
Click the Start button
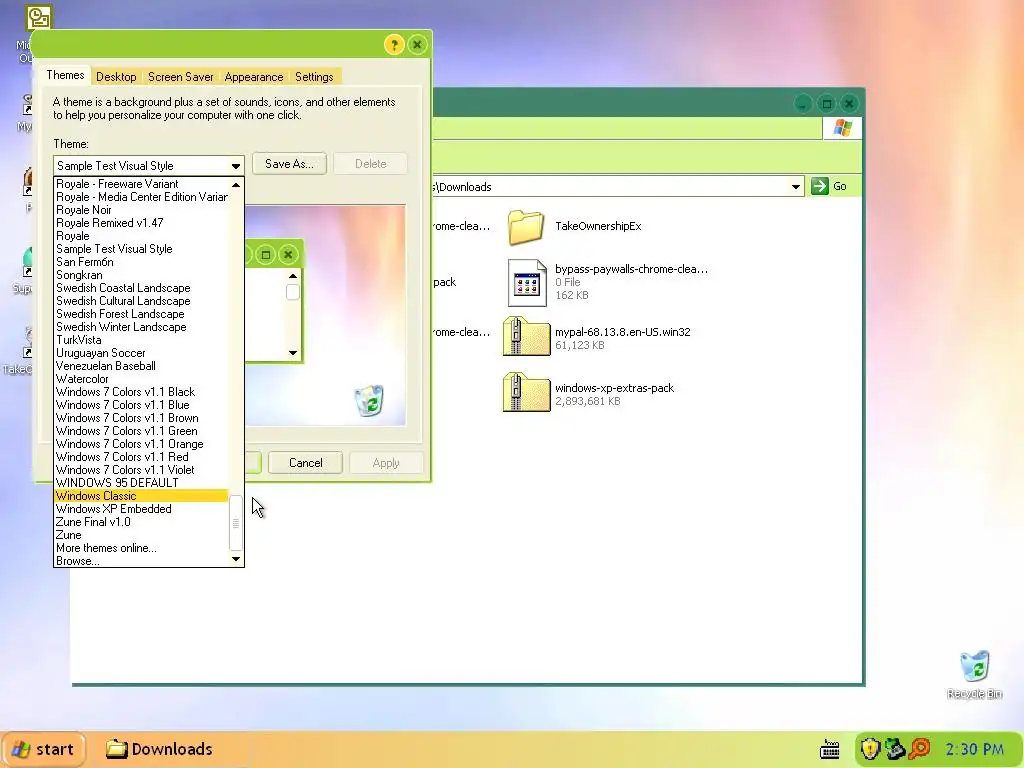pyautogui.click(x=44, y=749)
